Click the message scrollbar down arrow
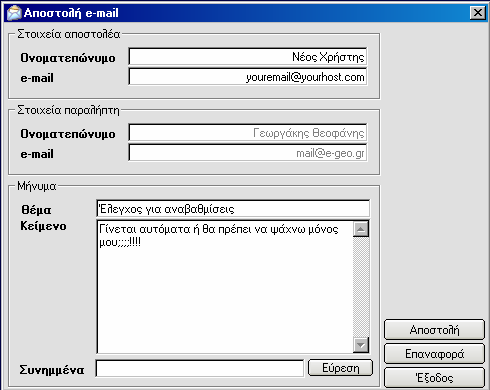The image size is (490, 390). click(361, 345)
